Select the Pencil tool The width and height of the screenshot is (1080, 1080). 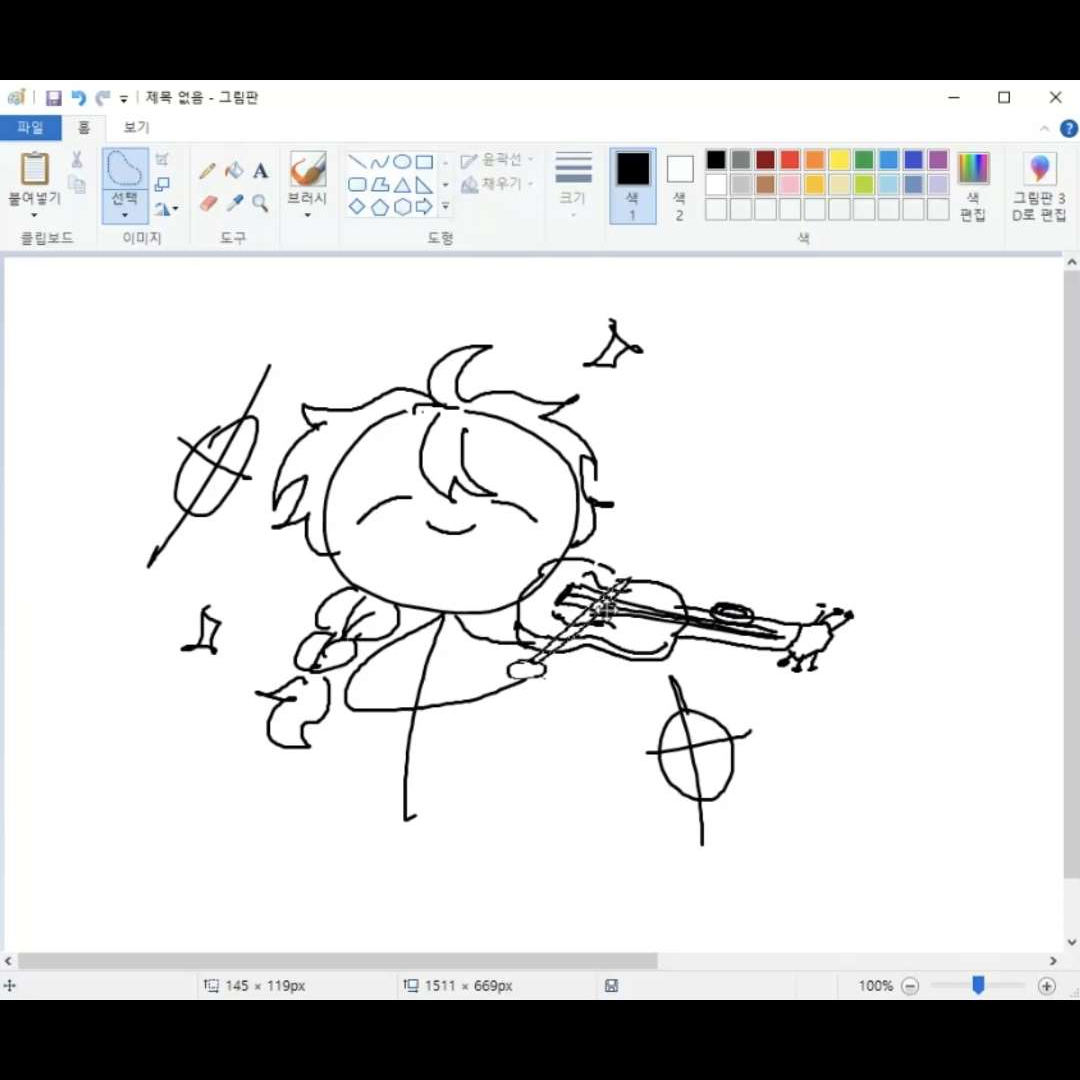coord(208,171)
